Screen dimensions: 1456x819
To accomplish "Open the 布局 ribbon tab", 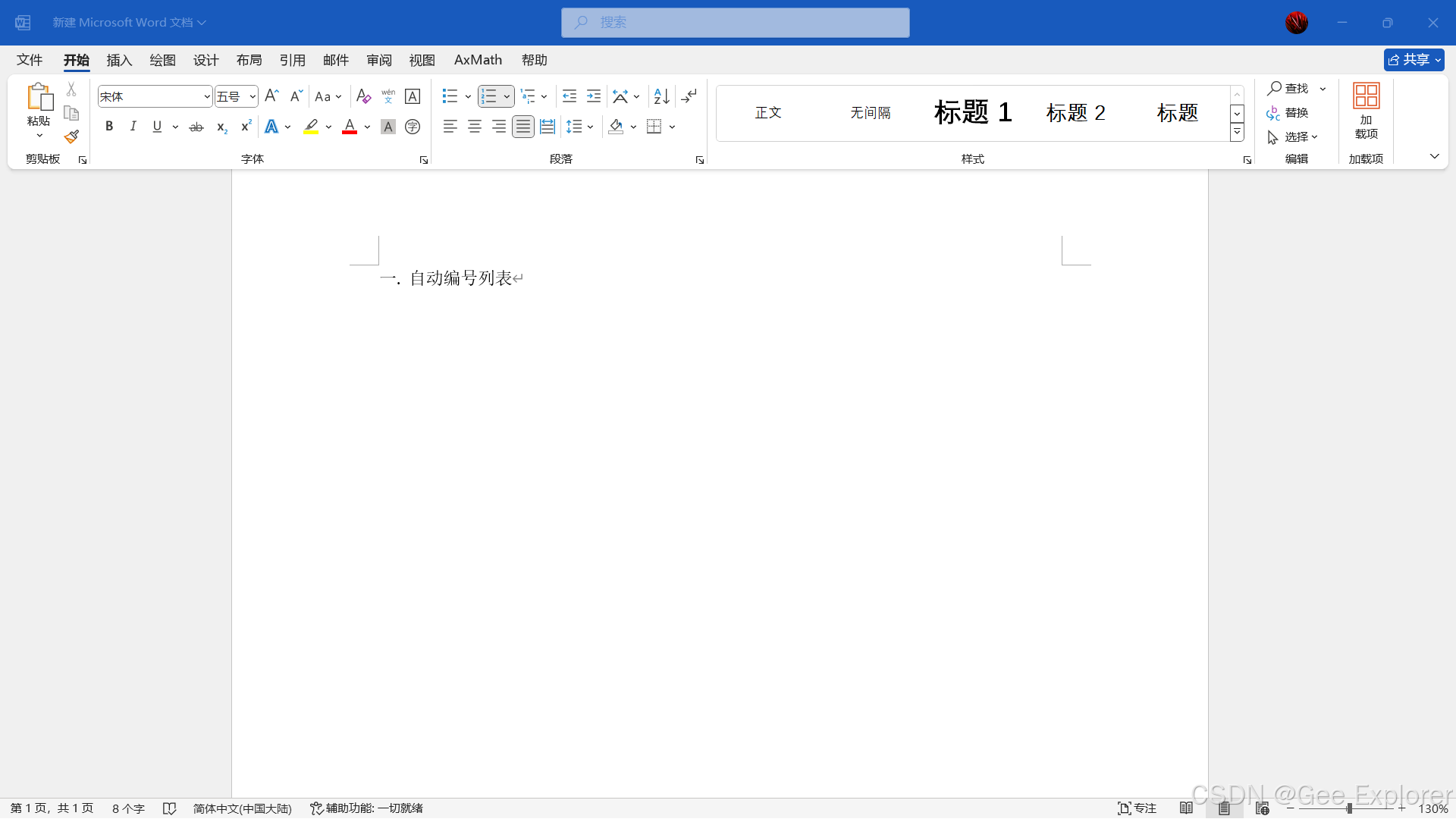I will 249,60.
